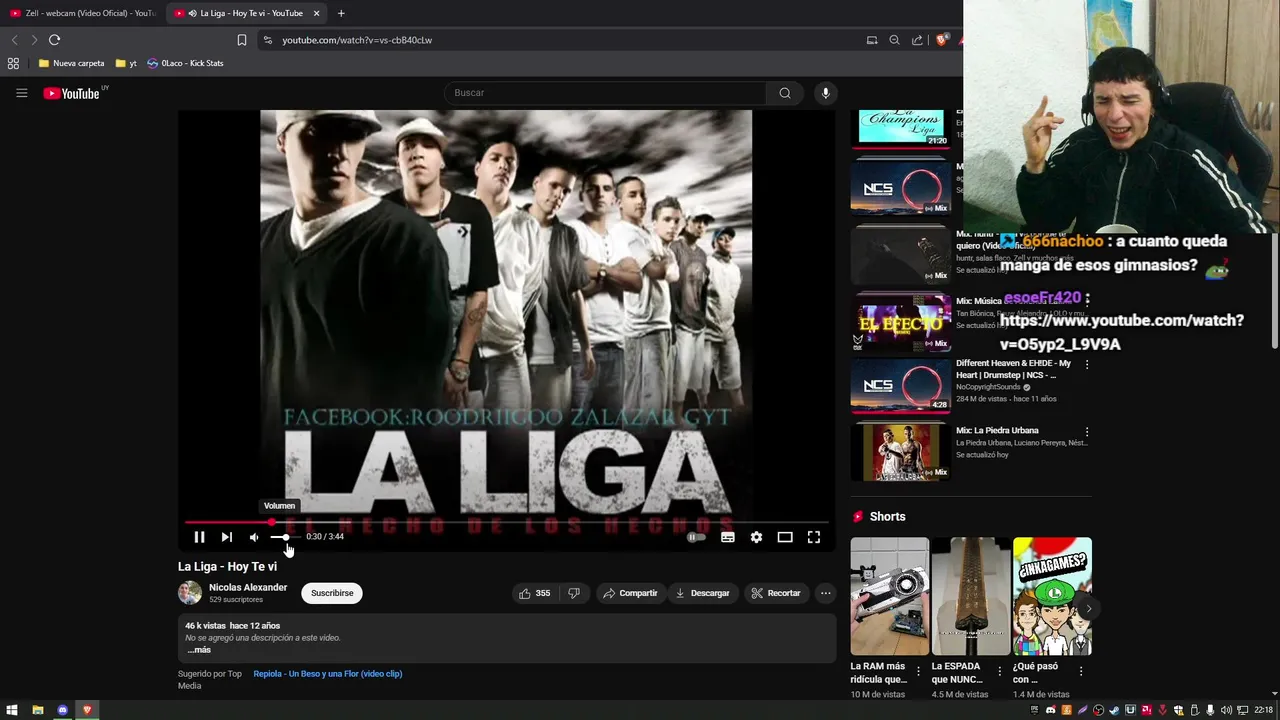Open options for ¿Qué pasó con short
Viewport: 1280px width, 720px height.
pos(1080,671)
